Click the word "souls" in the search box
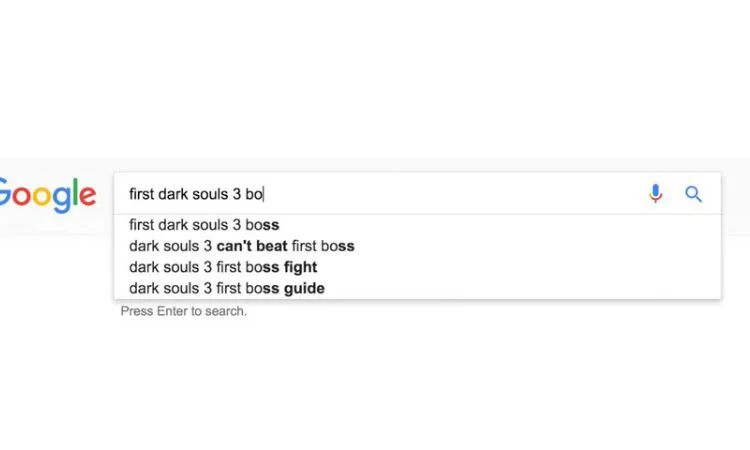The image size is (750, 450). coord(210,194)
